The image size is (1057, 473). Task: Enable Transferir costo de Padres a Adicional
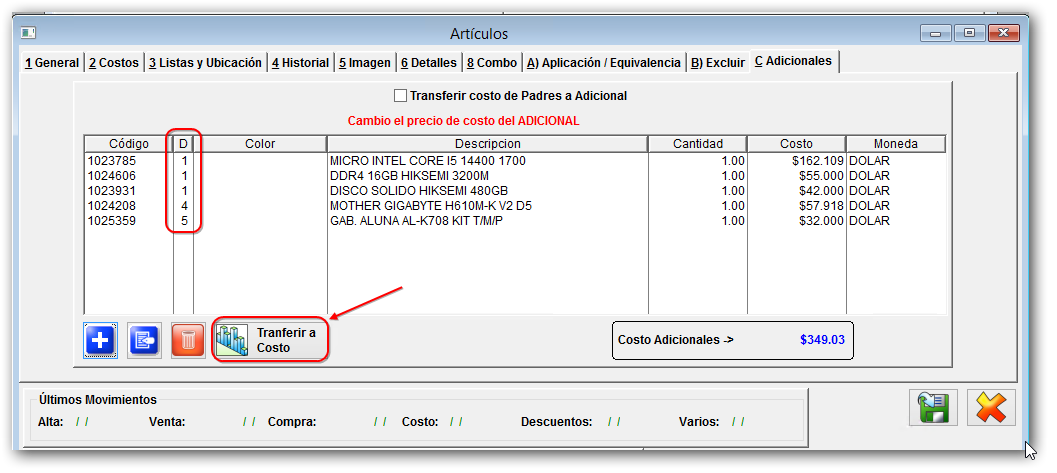[x=400, y=96]
